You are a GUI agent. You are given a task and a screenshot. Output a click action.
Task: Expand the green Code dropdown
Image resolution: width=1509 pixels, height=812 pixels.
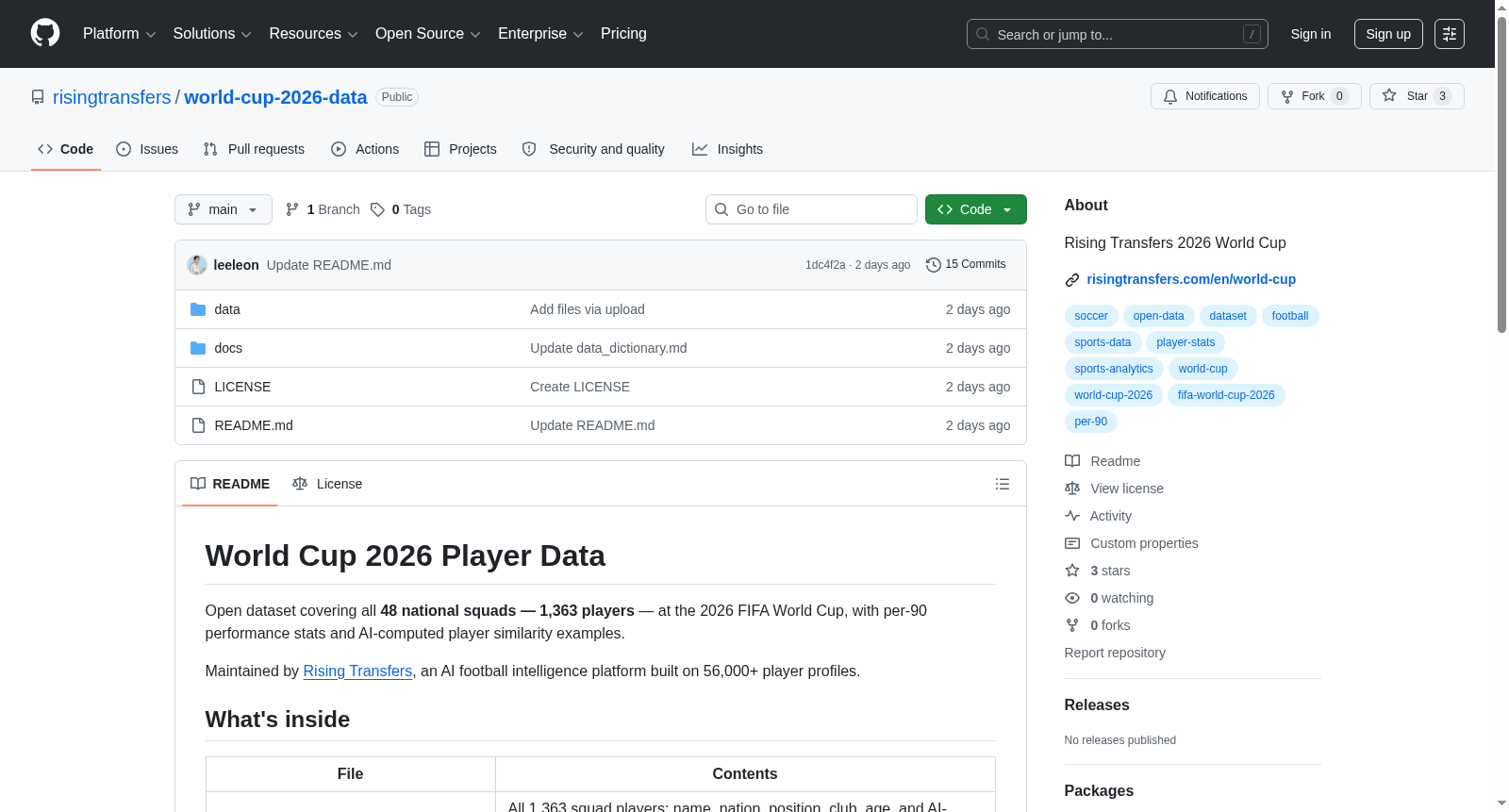coord(976,209)
